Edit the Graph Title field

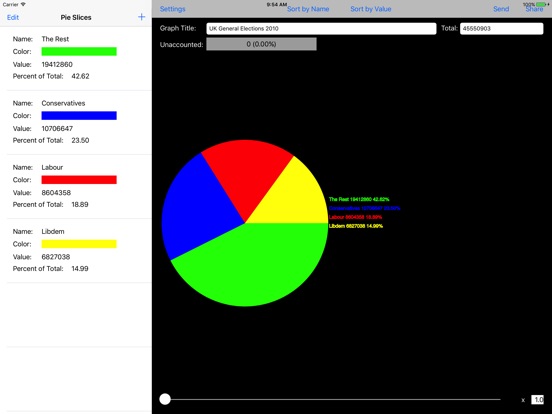coord(321,29)
